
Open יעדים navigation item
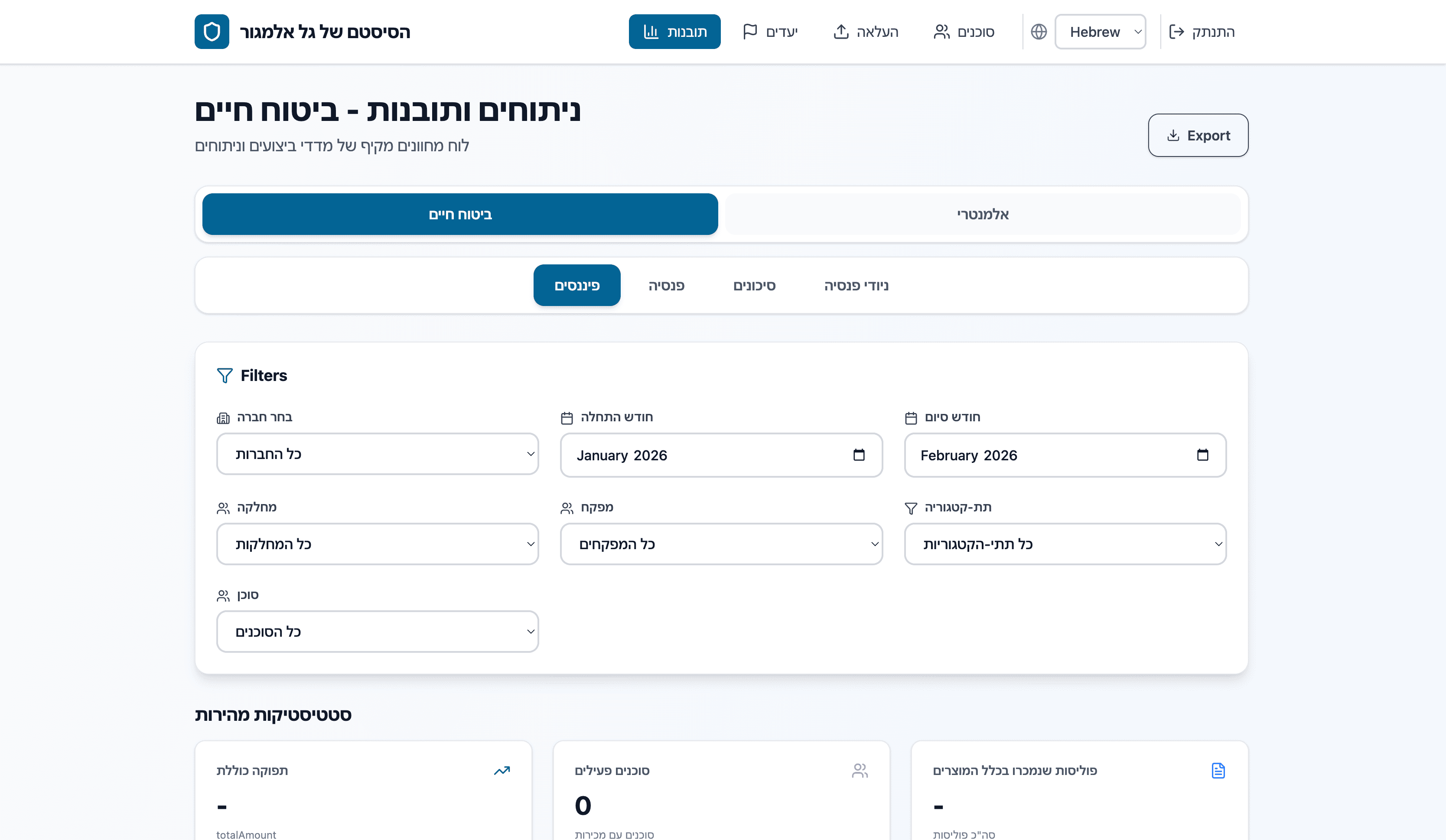tap(770, 32)
